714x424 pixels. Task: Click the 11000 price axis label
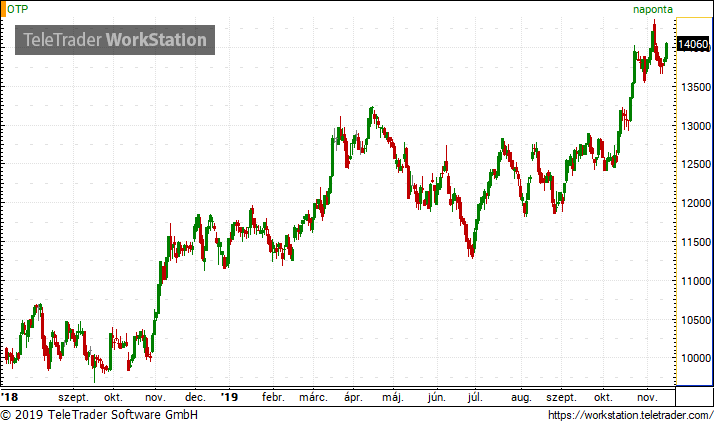tap(696, 281)
